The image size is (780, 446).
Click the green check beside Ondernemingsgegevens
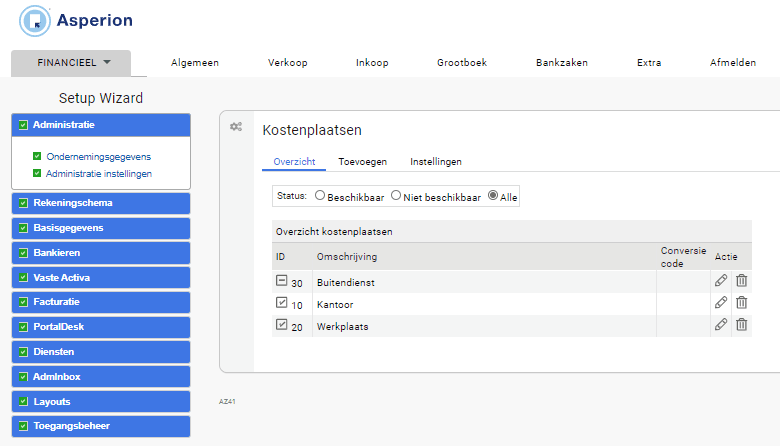click(37, 156)
